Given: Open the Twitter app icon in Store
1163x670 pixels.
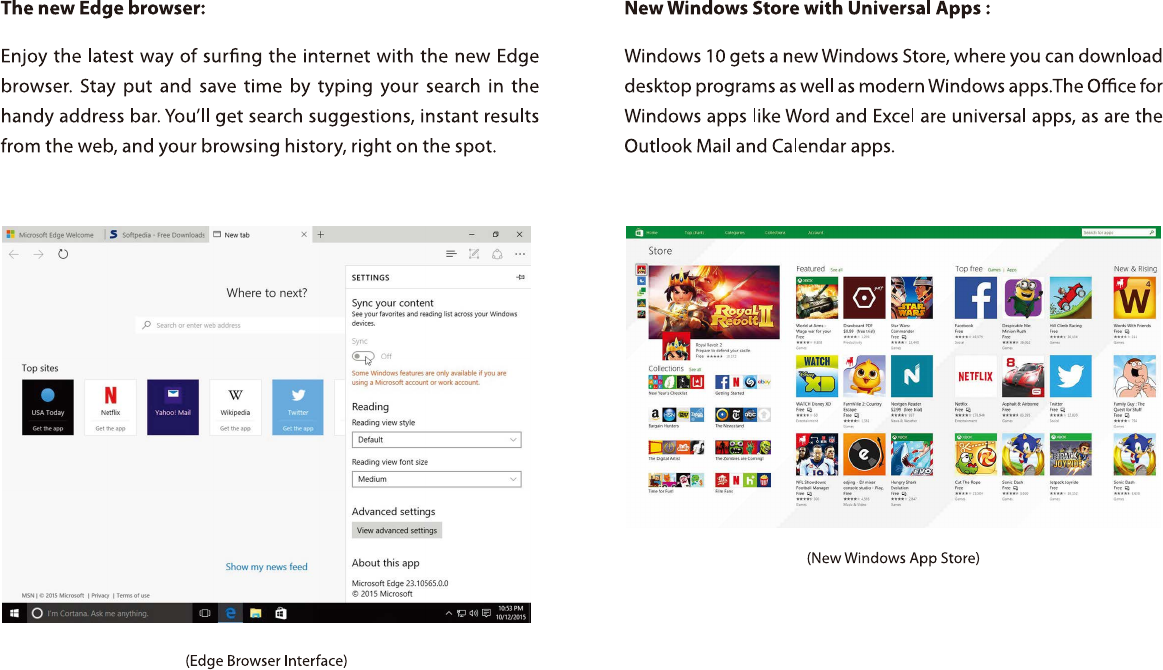Looking at the screenshot, I should click(x=1070, y=376).
